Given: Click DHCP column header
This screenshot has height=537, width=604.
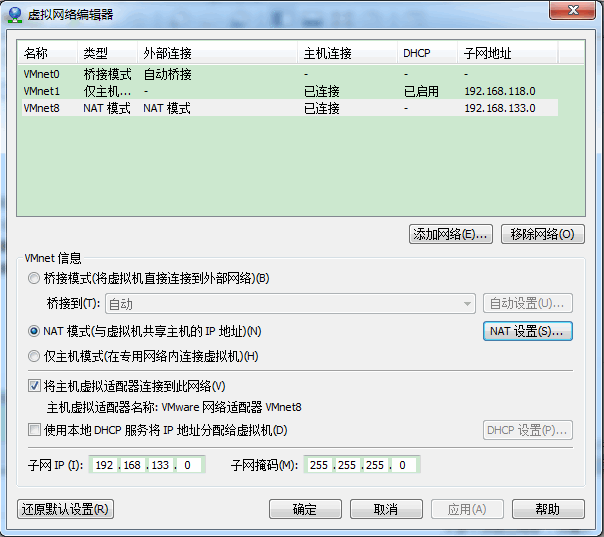Looking at the screenshot, I should coord(428,53).
